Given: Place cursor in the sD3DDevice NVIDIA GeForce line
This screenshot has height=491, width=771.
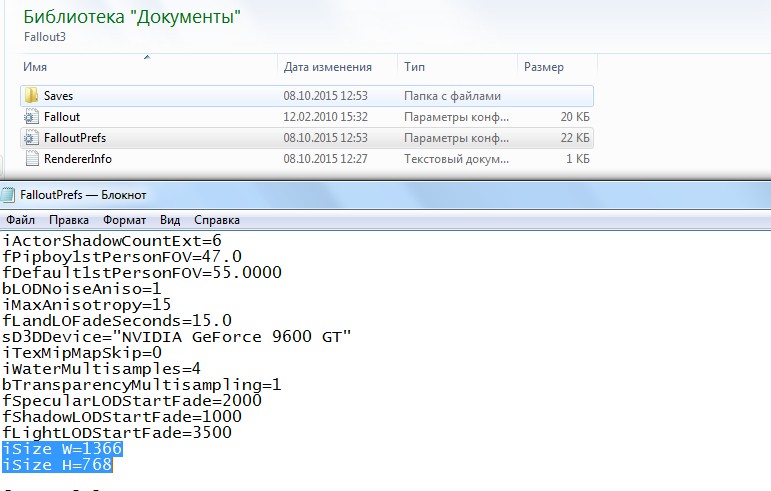Looking at the screenshot, I should [177, 337].
